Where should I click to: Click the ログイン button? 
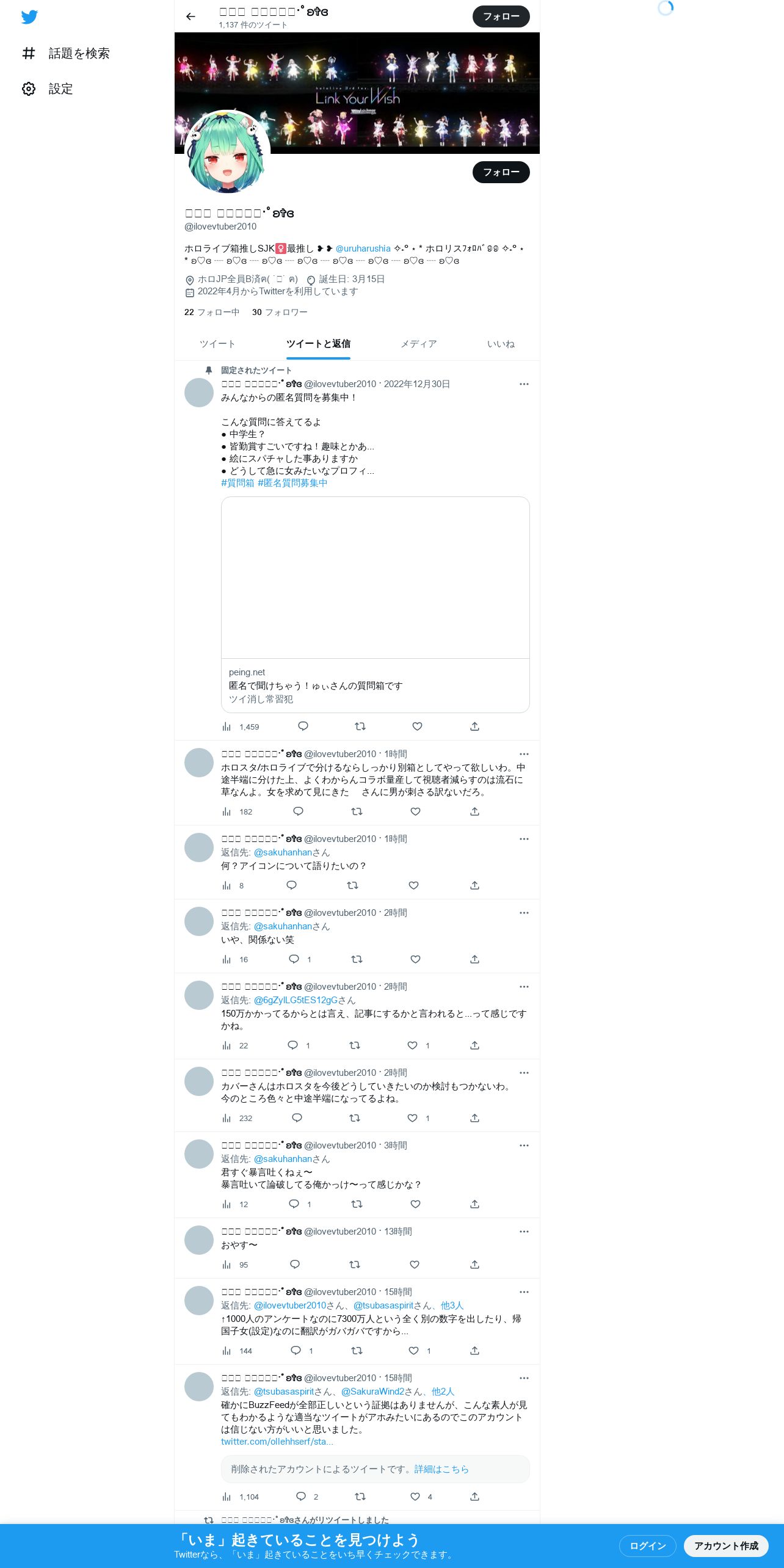(648, 1545)
